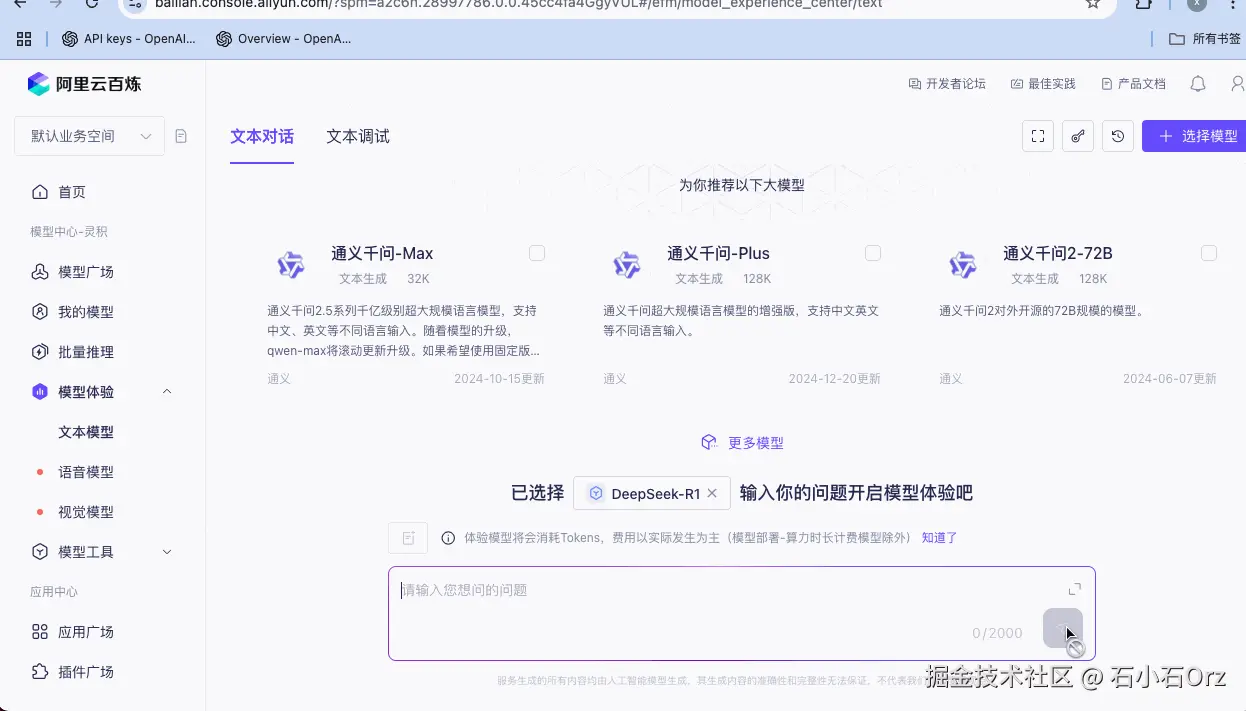The image size is (1246, 711).
Task: Expand the 模型工具 section chevron
Action: coord(167,552)
